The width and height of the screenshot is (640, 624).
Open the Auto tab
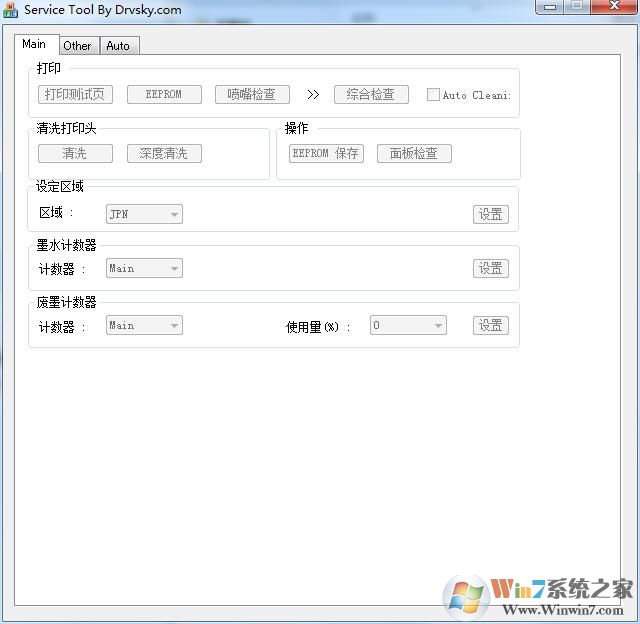(119, 46)
